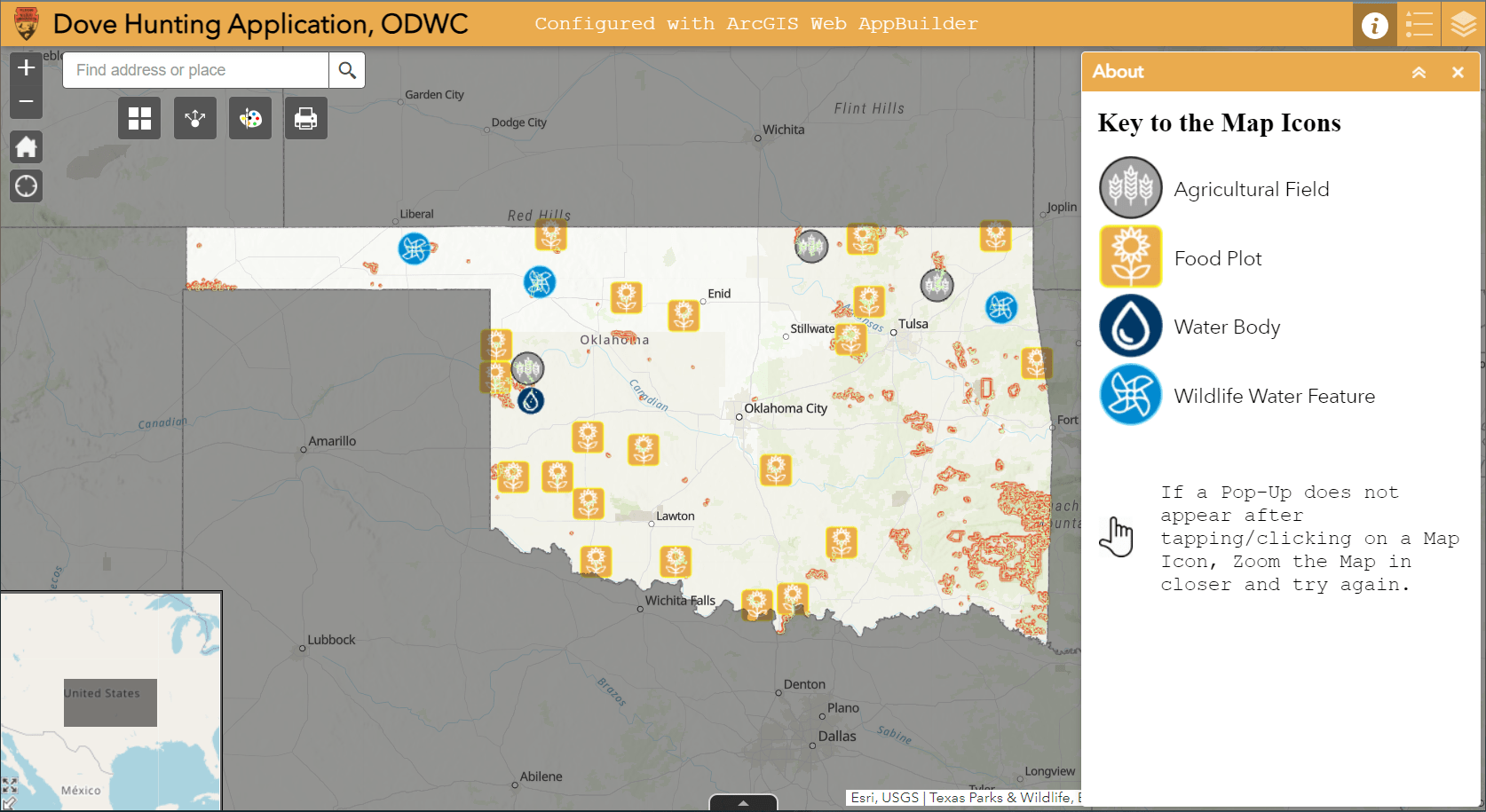The width and height of the screenshot is (1486, 812).
Task: Zoom out with the minus button
Action: (26, 101)
